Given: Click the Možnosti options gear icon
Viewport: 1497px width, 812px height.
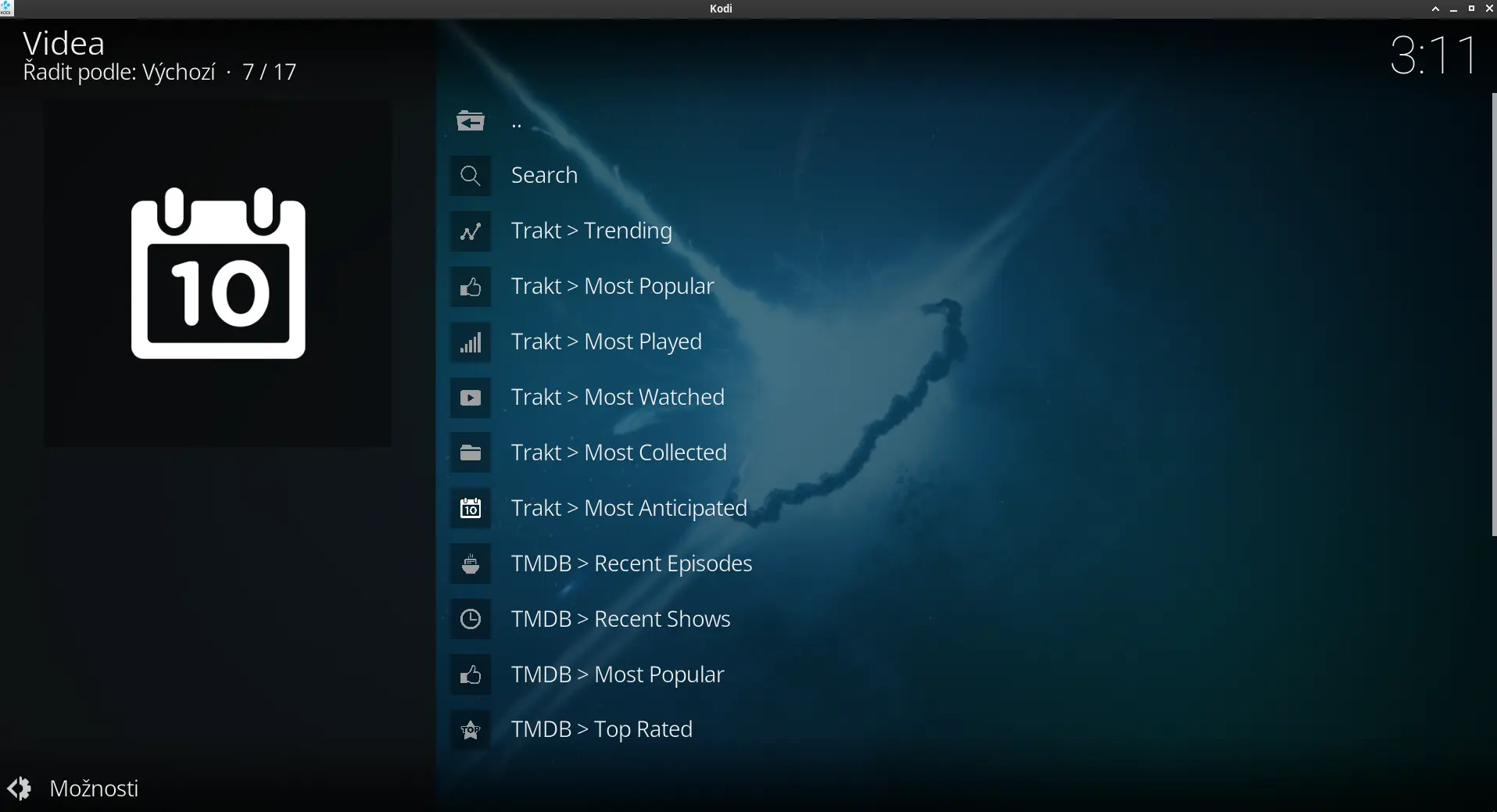Looking at the screenshot, I should coord(20,789).
